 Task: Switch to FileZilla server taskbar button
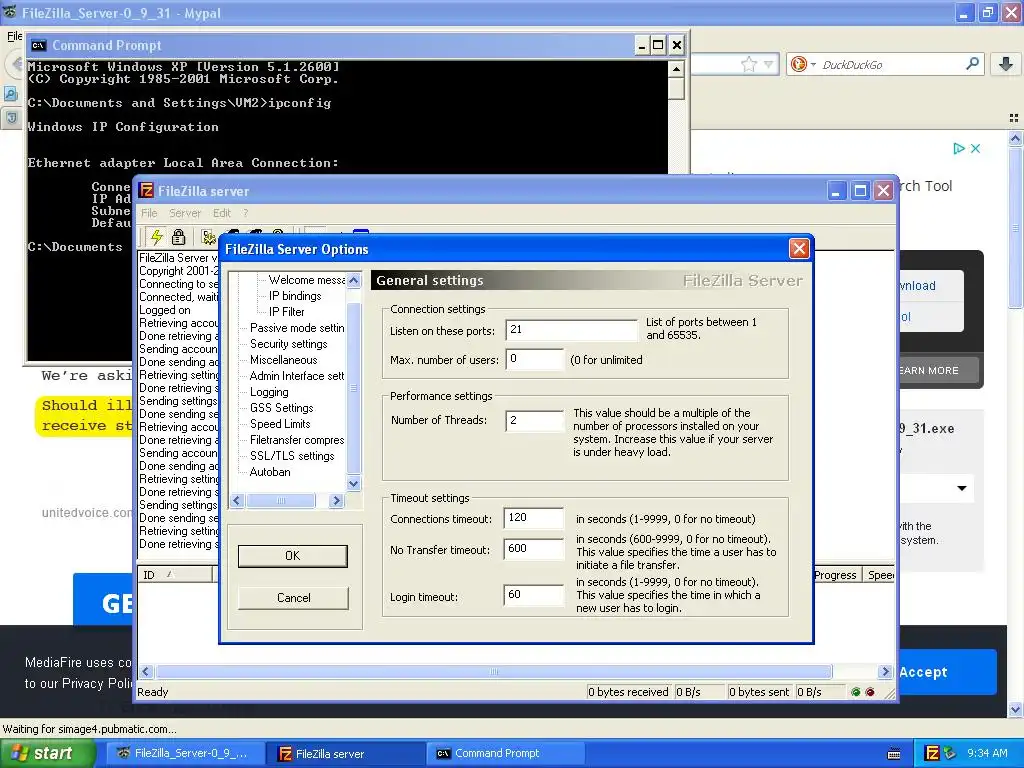[x=344, y=754]
